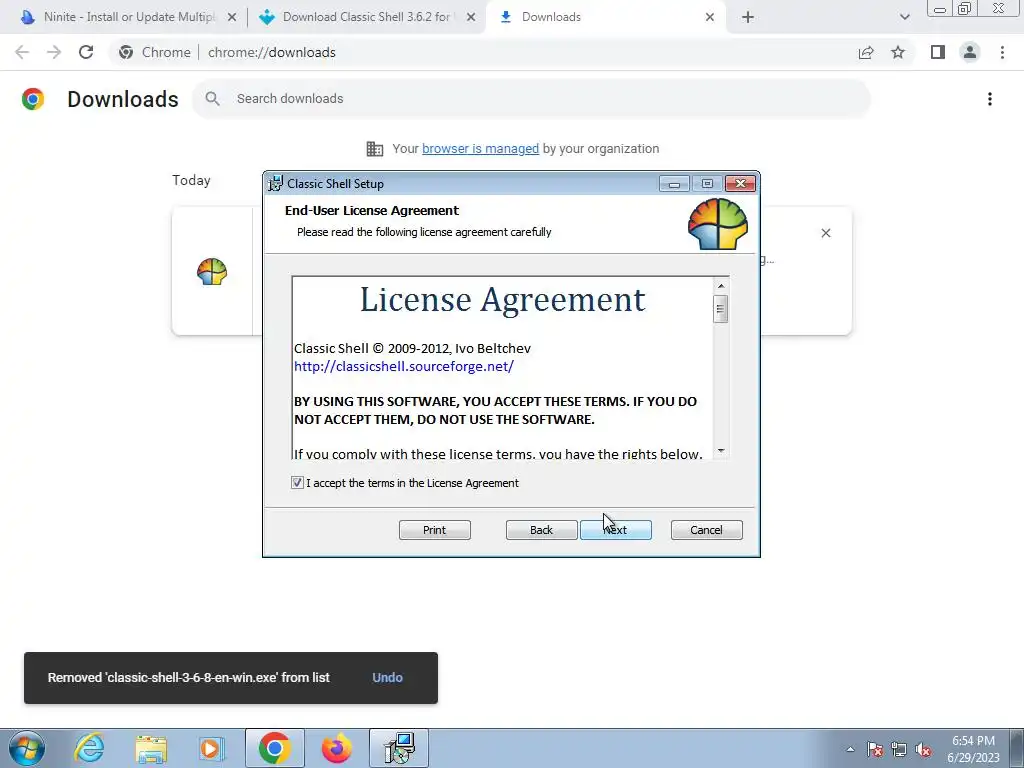The image size is (1024, 768).
Task: Click the Back button in setup
Action: click(x=541, y=530)
